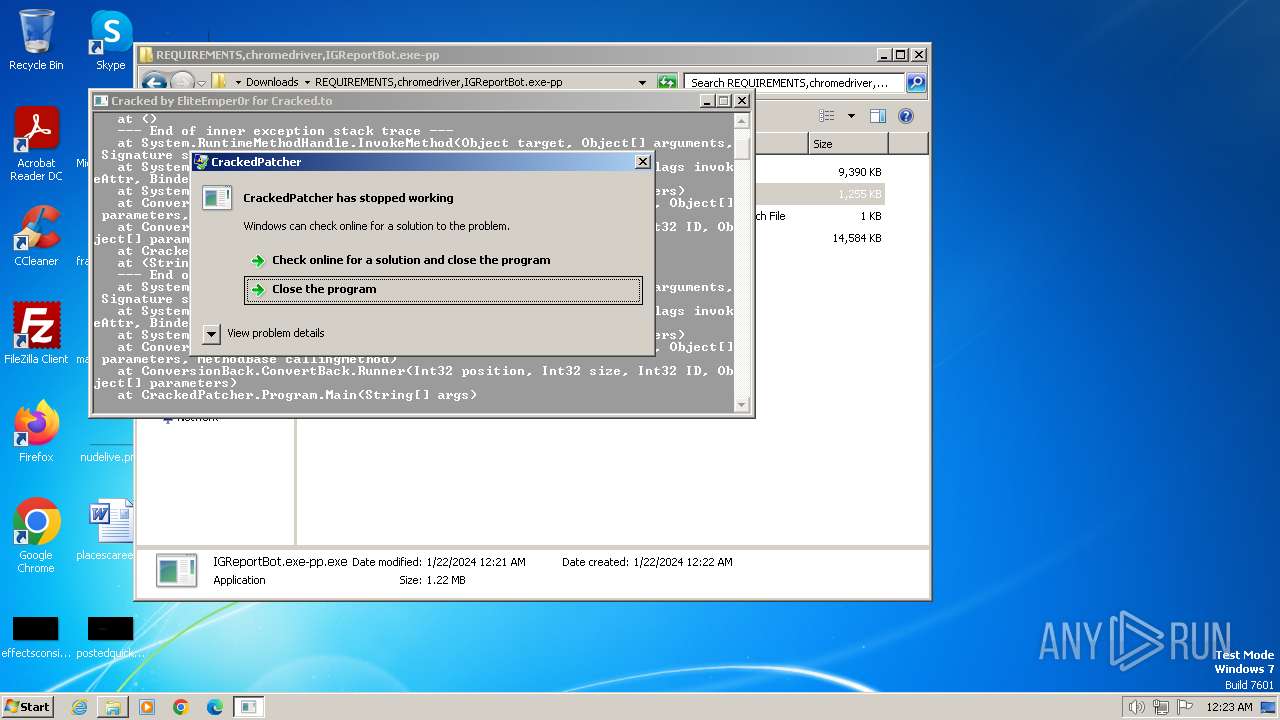Screen dimensions: 1280x720
Task: Open Windows Explorer taskbar icon
Action: (x=113, y=707)
